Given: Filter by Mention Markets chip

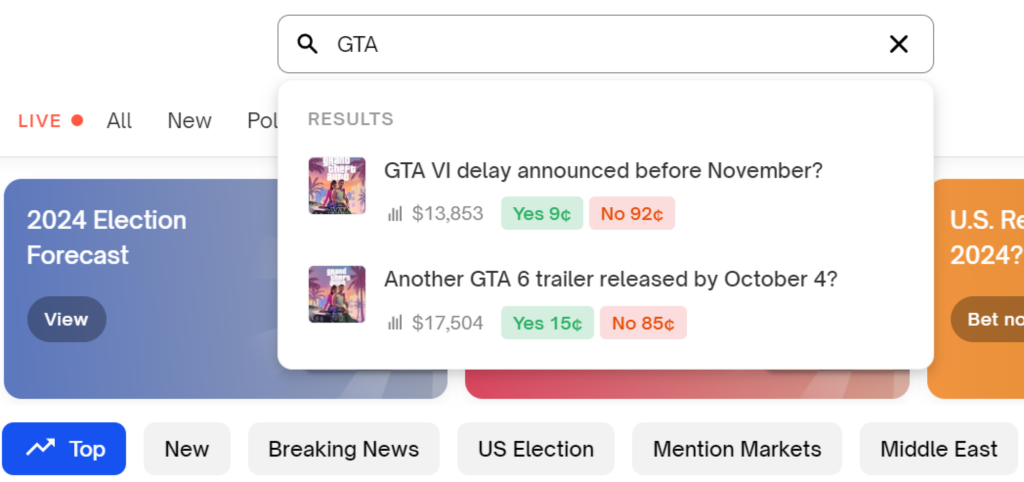Looking at the screenshot, I should click(x=737, y=449).
